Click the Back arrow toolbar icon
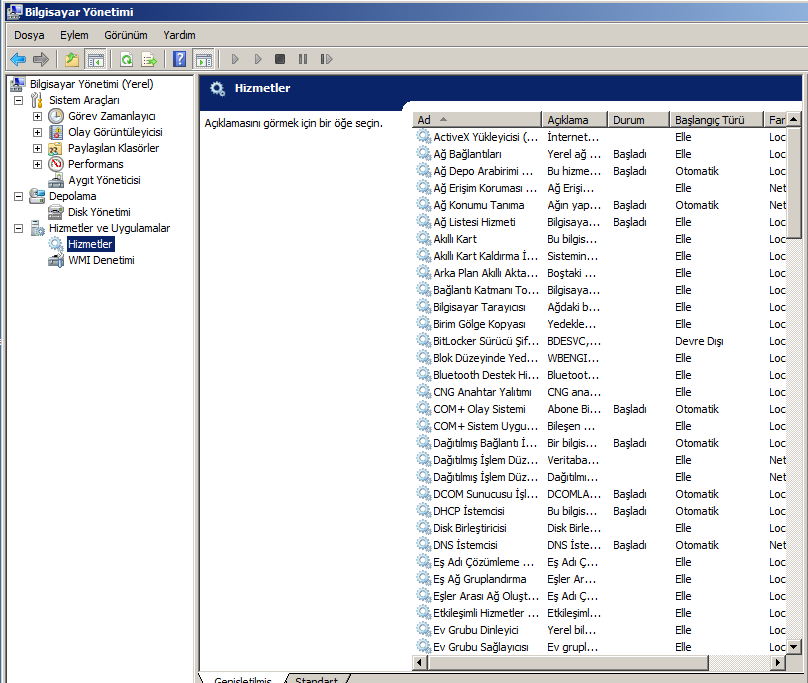The height and width of the screenshot is (683, 808). pos(18,59)
